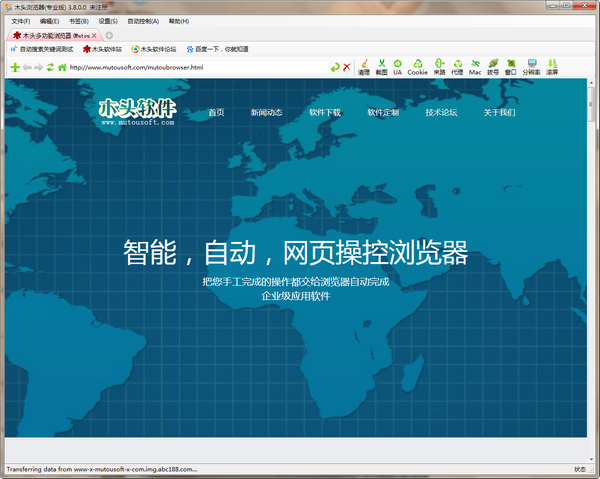Viewport: 600px width, 479px height.
Task: Open the 文件(F) menu
Action: coord(20,21)
